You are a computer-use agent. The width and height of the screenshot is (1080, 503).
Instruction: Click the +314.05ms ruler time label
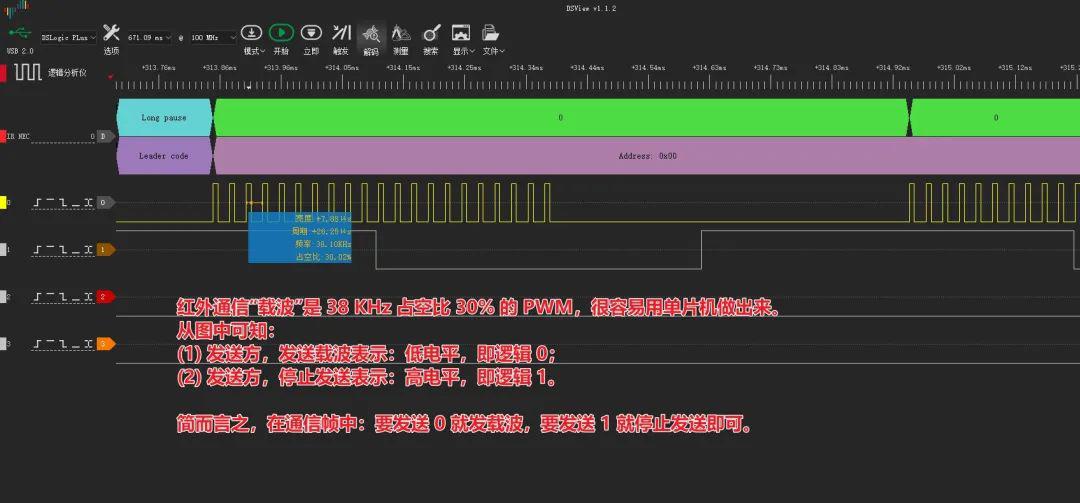342,68
